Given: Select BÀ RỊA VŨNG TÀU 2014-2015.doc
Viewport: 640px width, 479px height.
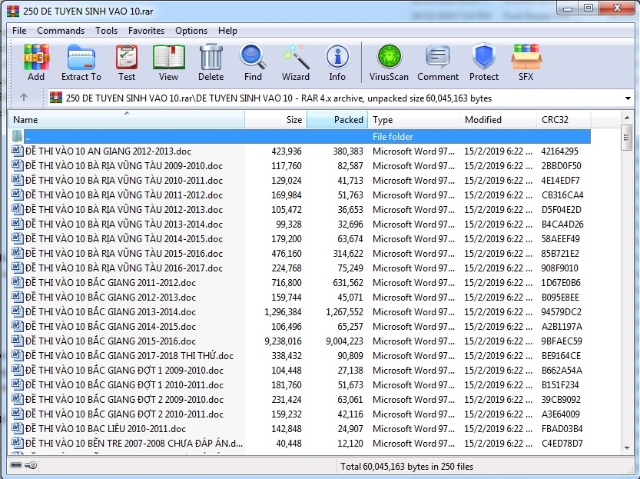Looking at the screenshot, I should [124, 238].
